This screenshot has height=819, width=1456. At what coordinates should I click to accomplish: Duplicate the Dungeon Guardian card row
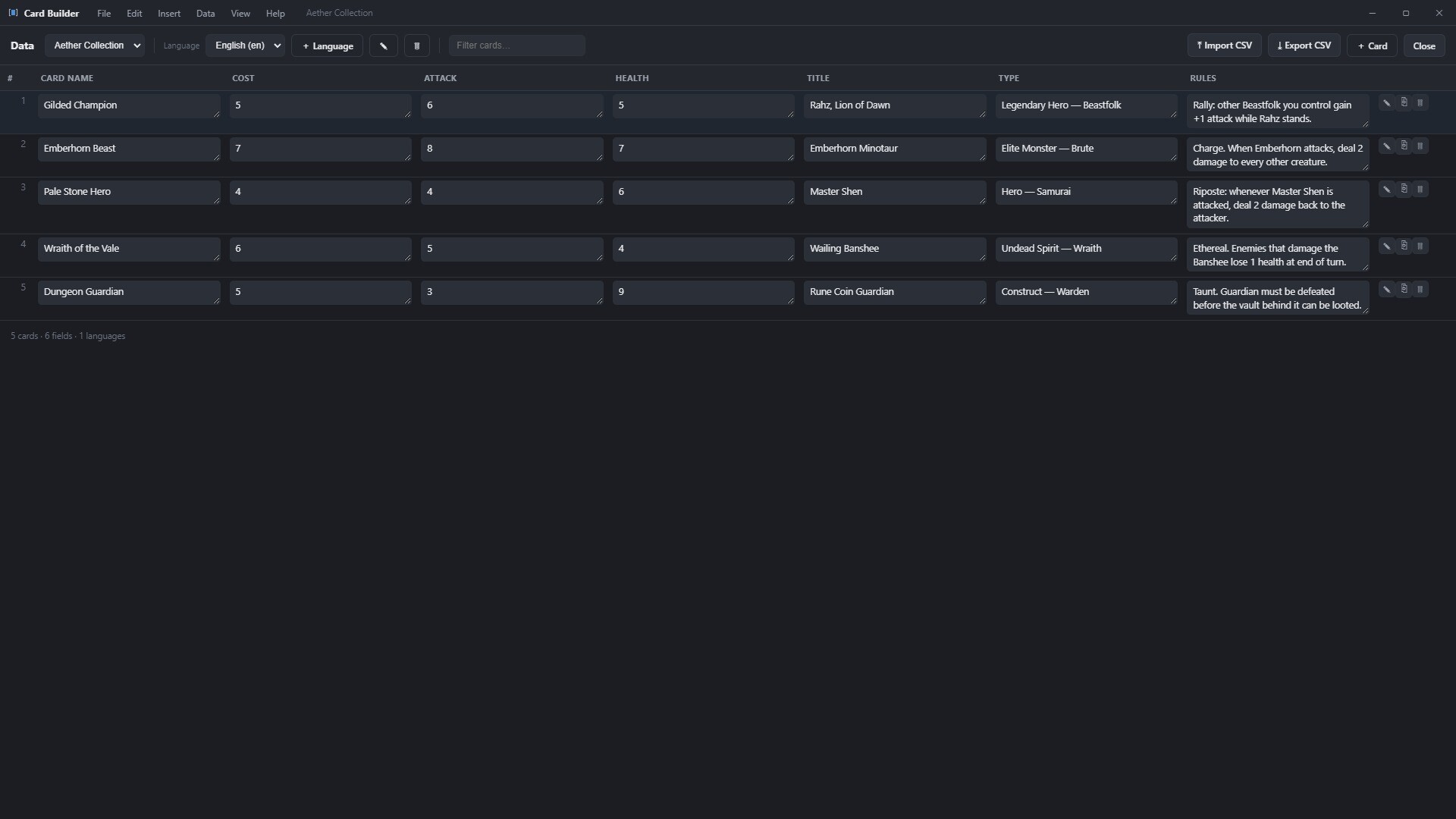point(1404,289)
